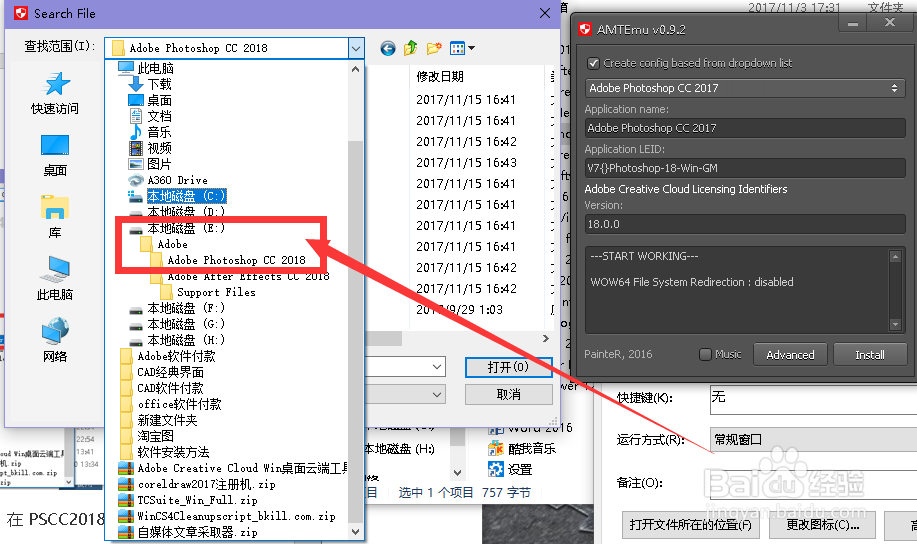Select CAD经典界面 folder

[161, 372]
